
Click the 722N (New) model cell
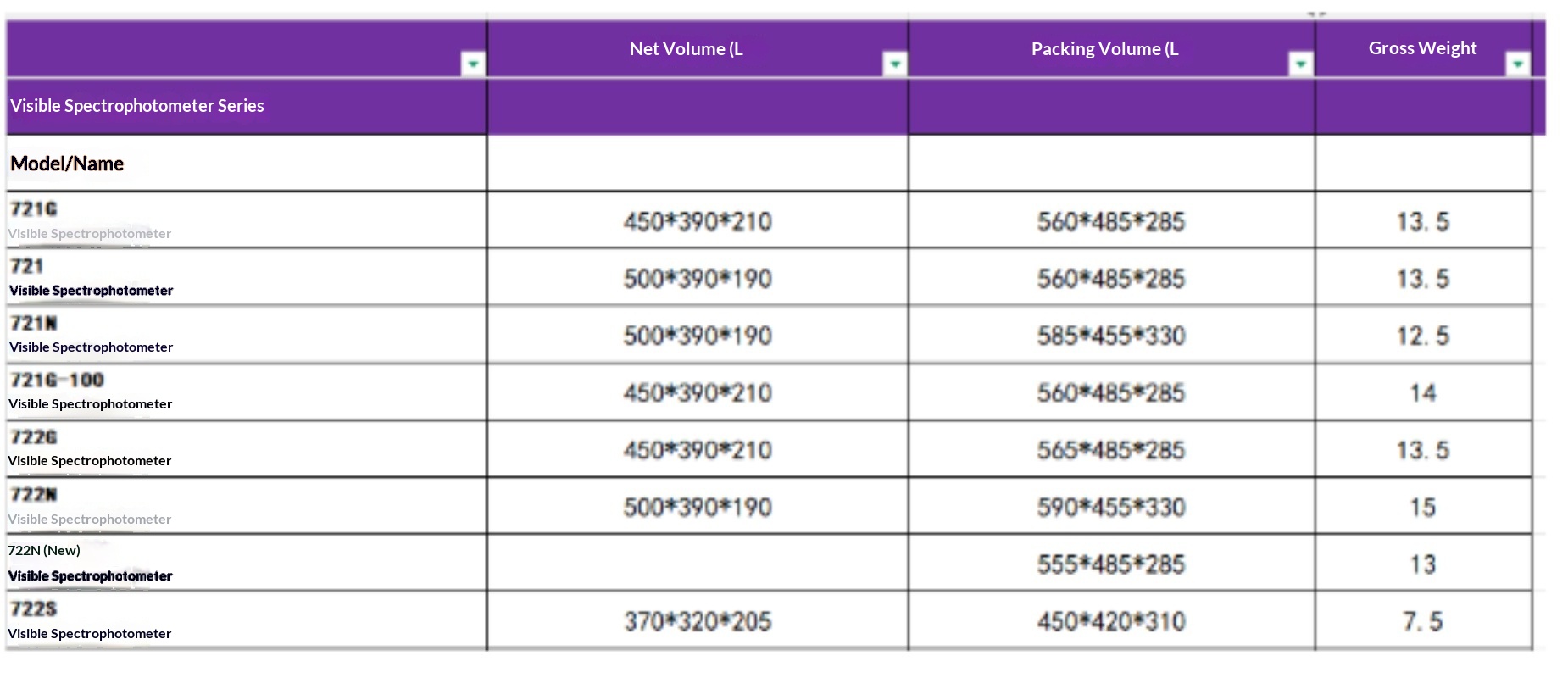click(246, 563)
